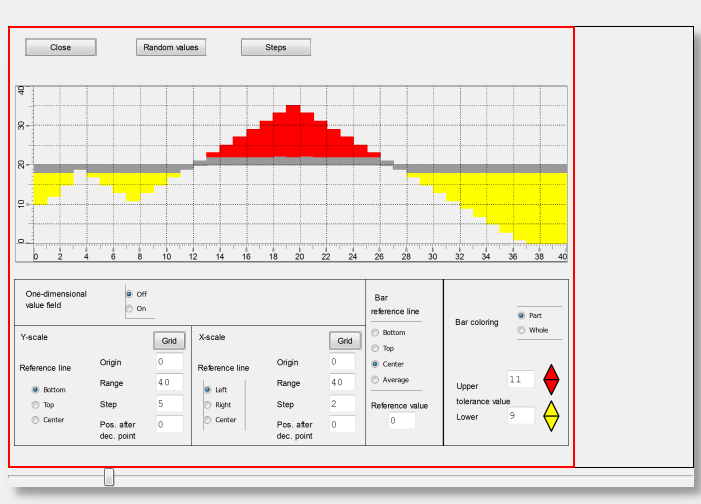Viewport: 701px width, 504px height.
Task: Select Whole bar coloring option
Action: 521,330
